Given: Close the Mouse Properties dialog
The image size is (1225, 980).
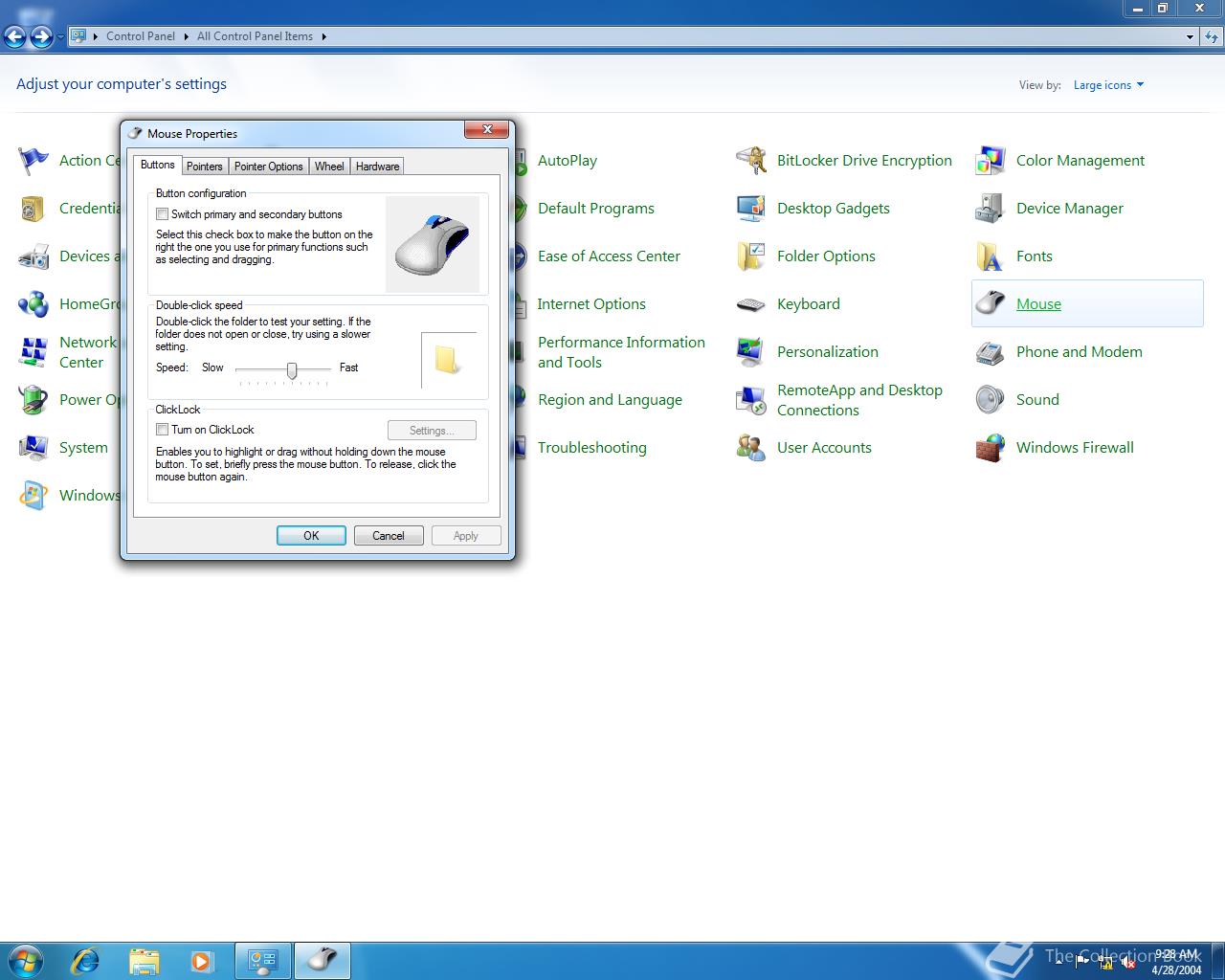Looking at the screenshot, I should pos(487,129).
